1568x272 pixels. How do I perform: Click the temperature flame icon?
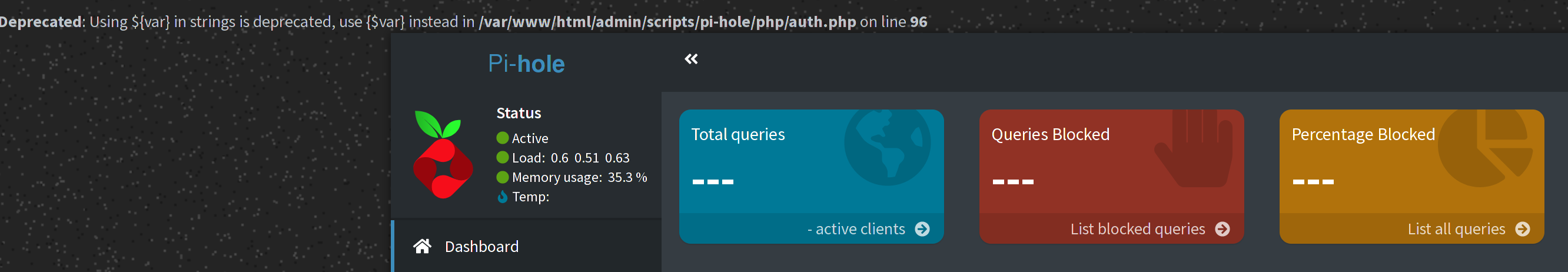[502, 197]
